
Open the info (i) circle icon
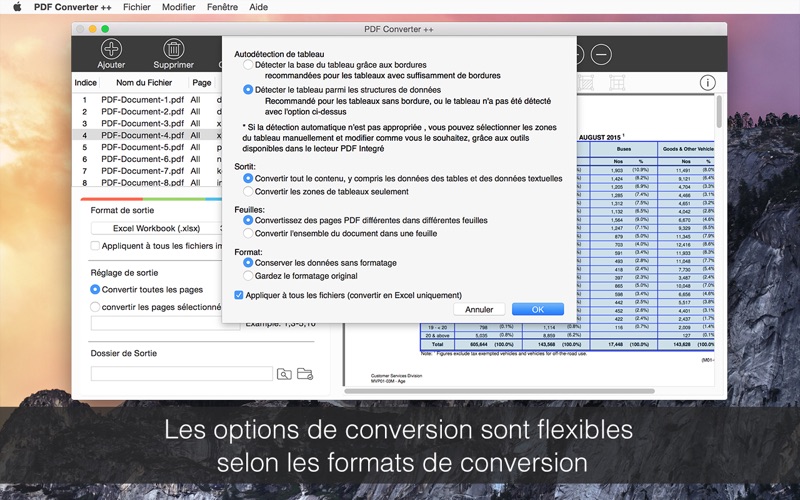707,83
